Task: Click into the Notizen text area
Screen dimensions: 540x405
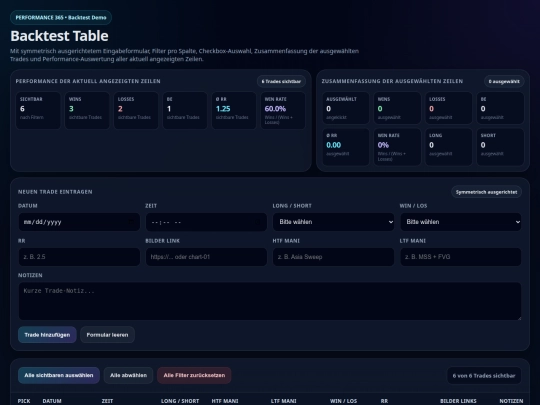Action: tap(270, 301)
